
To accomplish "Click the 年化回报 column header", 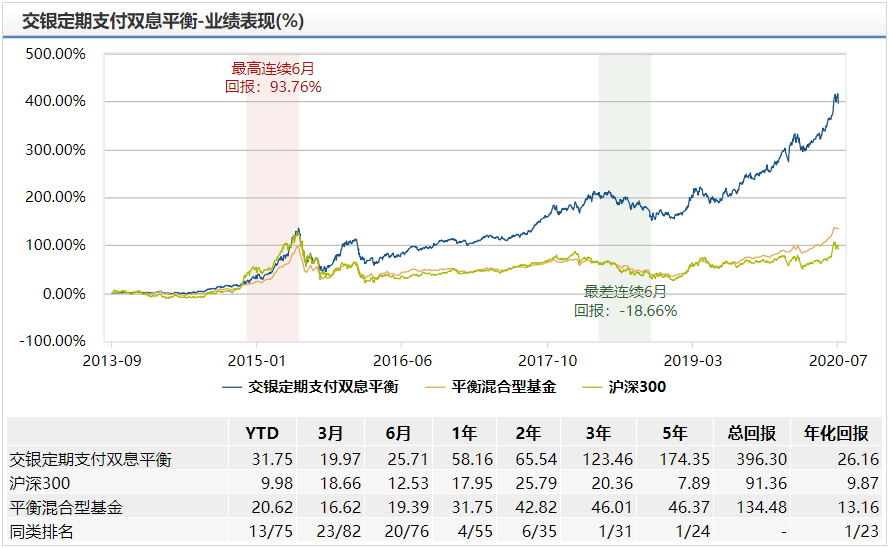I will 836,434.
